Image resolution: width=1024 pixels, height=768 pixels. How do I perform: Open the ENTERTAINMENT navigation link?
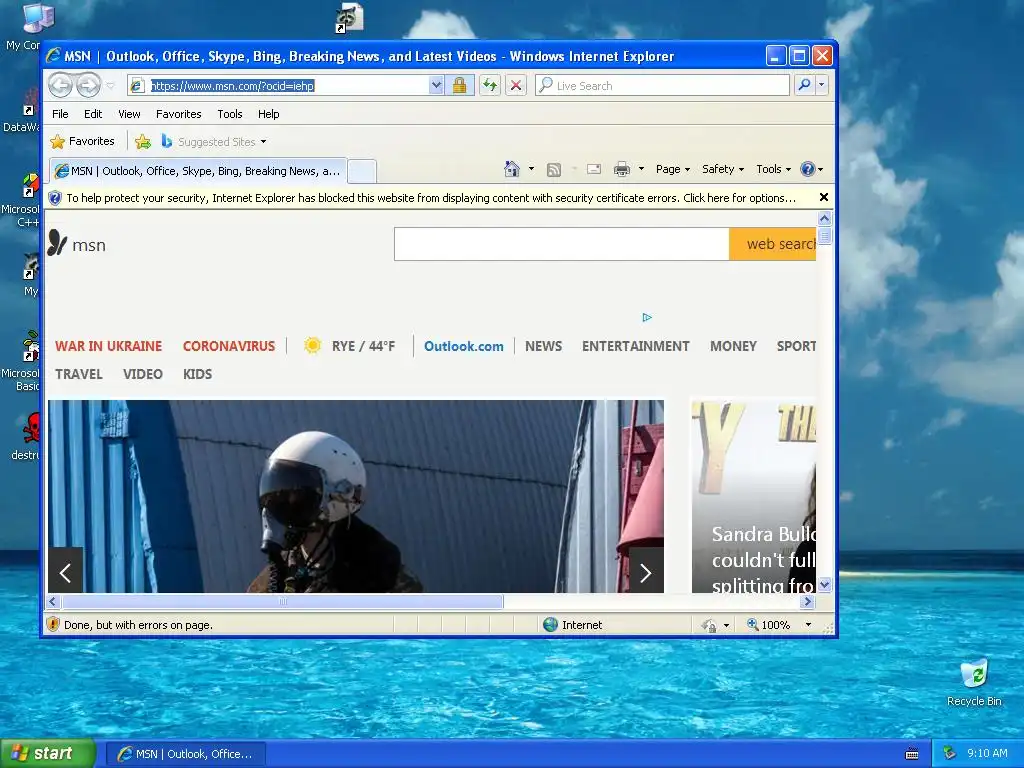tap(635, 346)
